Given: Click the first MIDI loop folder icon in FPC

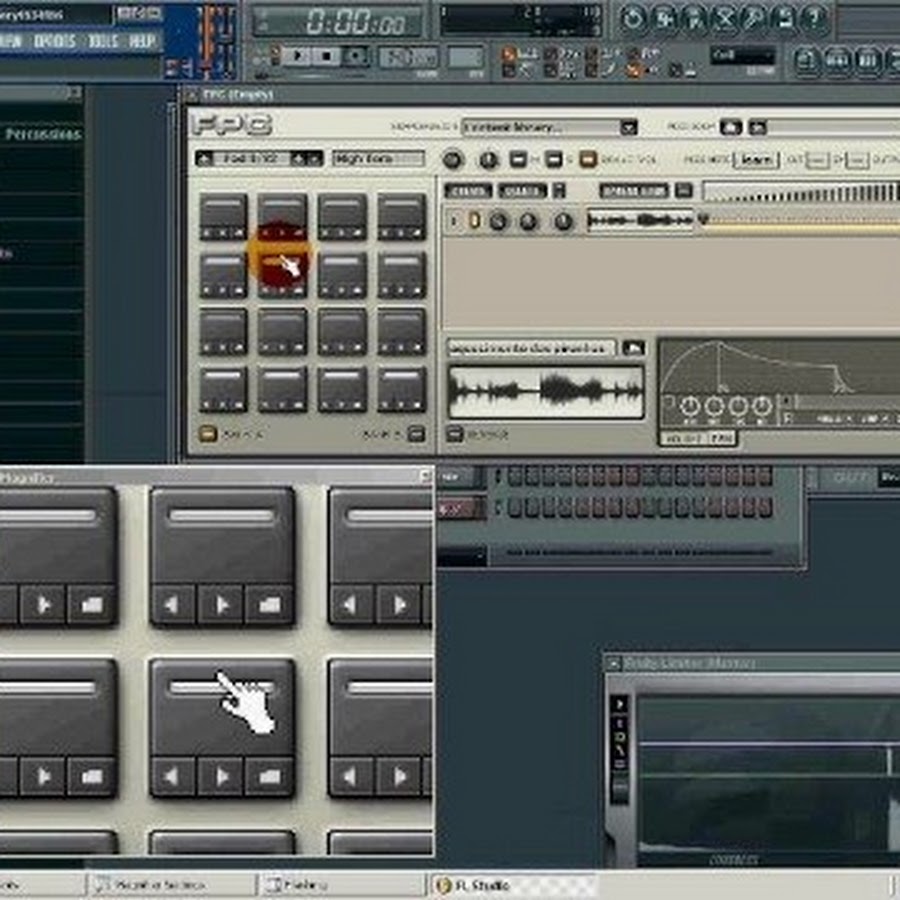Looking at the screenshot, I should pos(731,127).
